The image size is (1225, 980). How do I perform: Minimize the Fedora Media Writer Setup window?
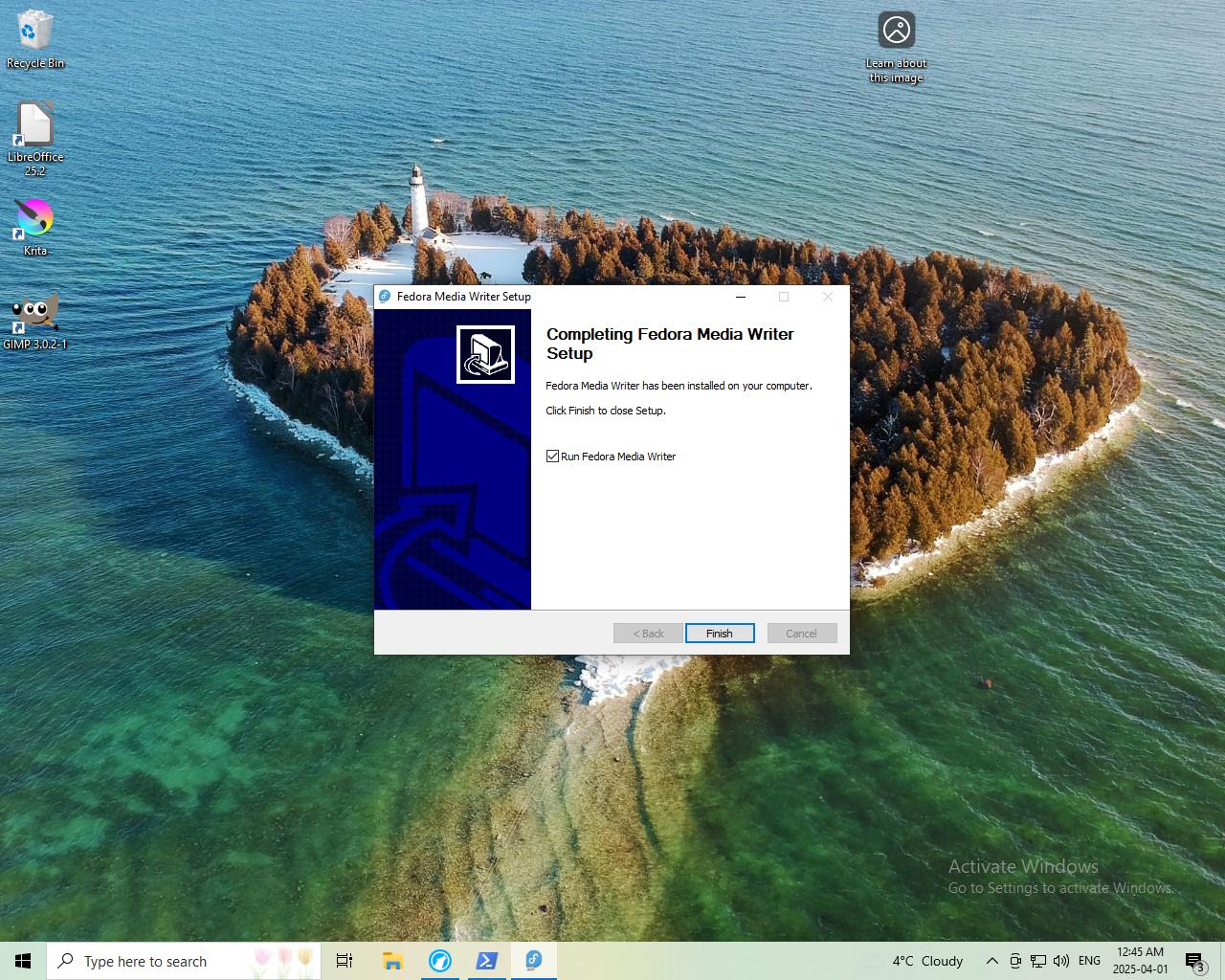[x=740, y=297]
